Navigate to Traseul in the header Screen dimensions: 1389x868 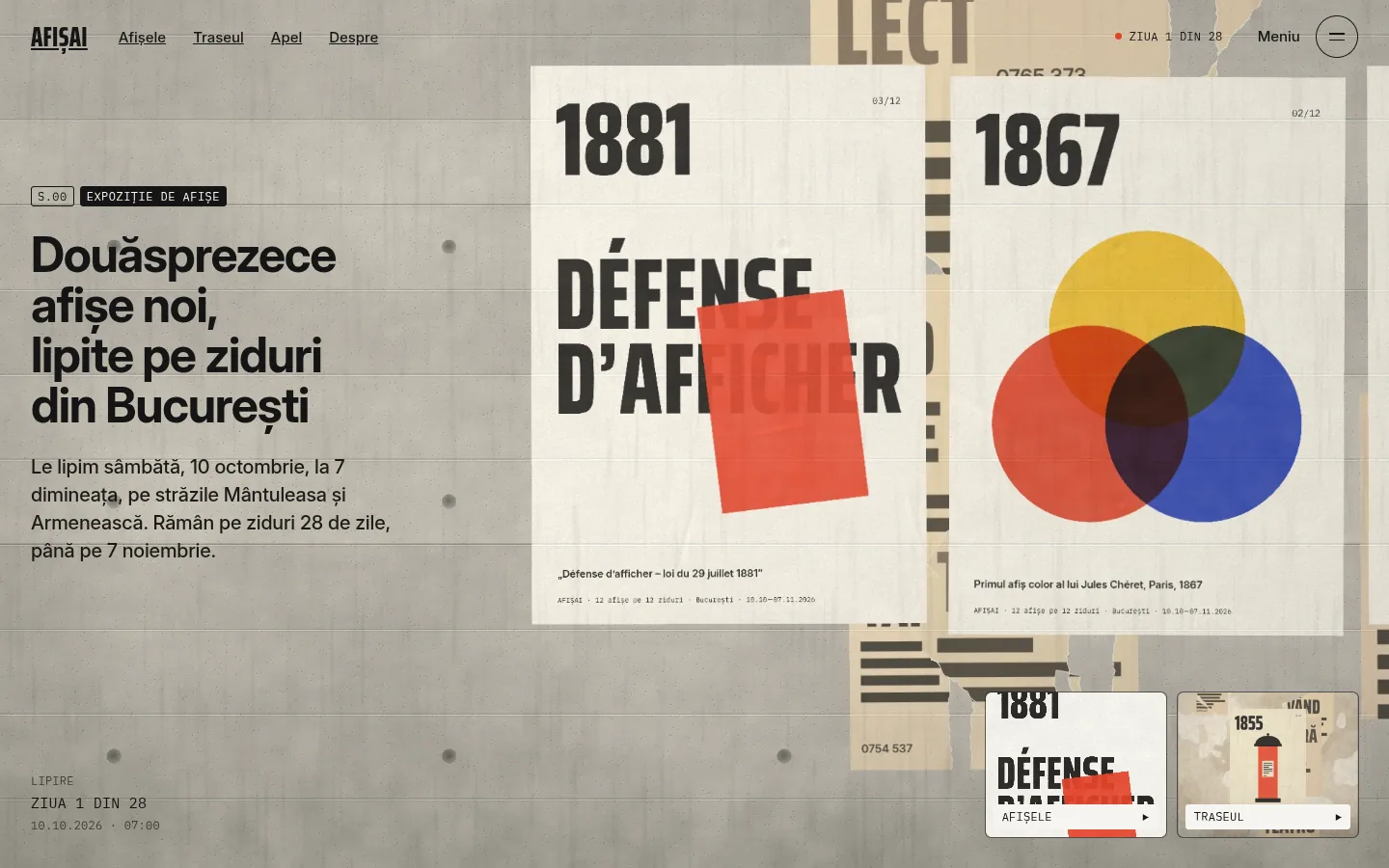[218, 38]
